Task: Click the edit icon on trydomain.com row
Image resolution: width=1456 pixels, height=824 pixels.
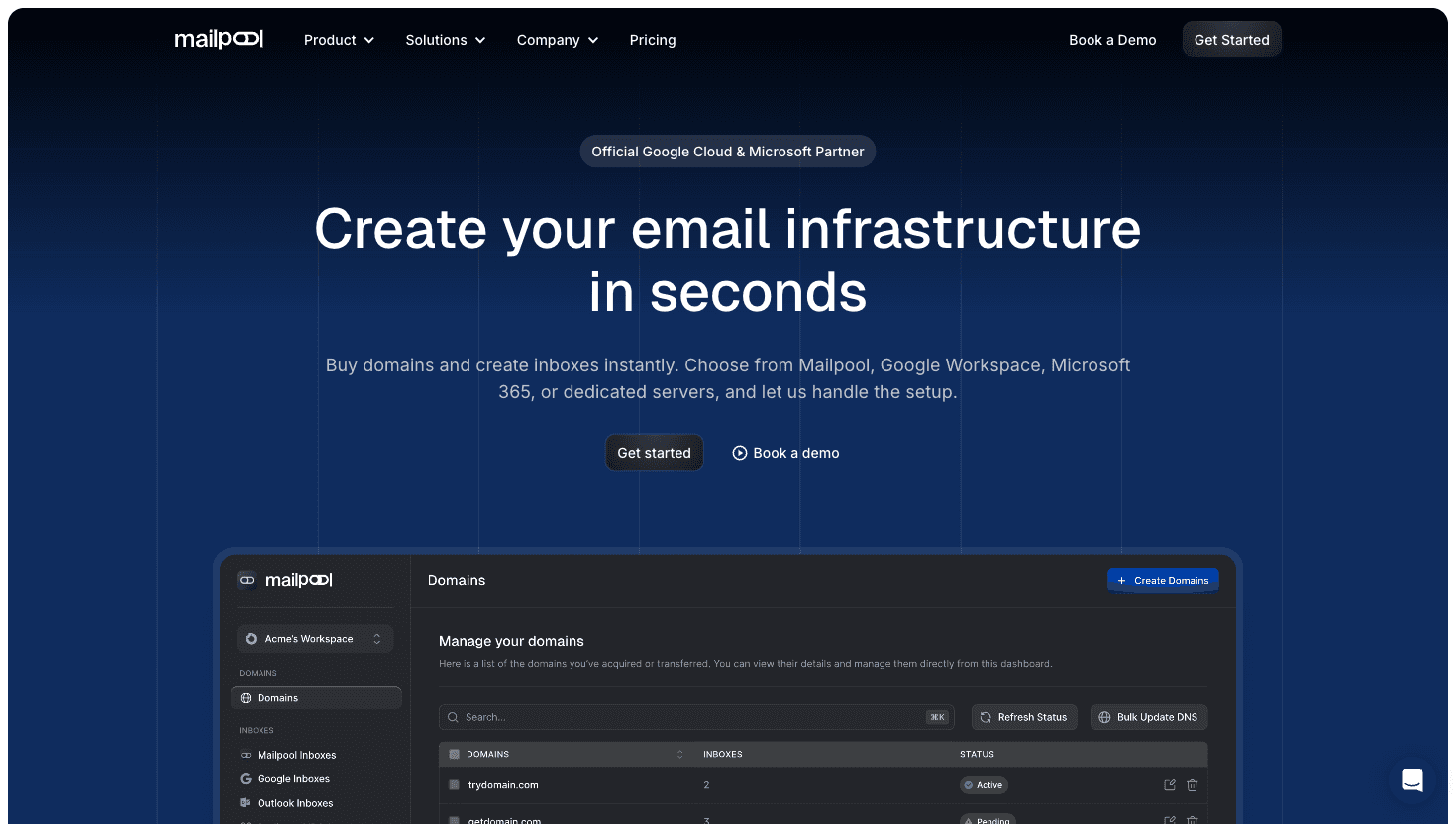Action: click(x=1169, y=784)
